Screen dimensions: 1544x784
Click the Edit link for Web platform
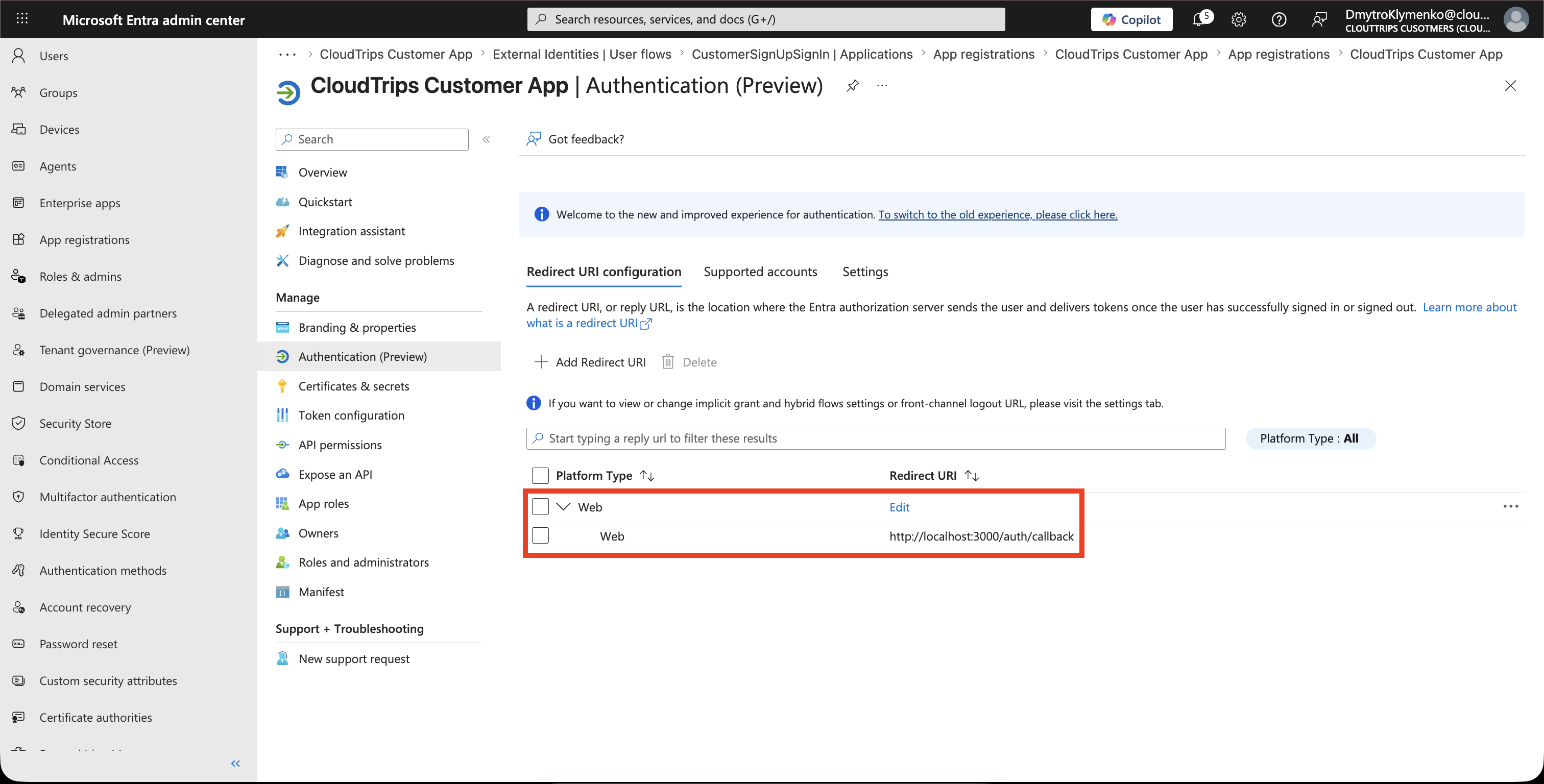[899, 507]
